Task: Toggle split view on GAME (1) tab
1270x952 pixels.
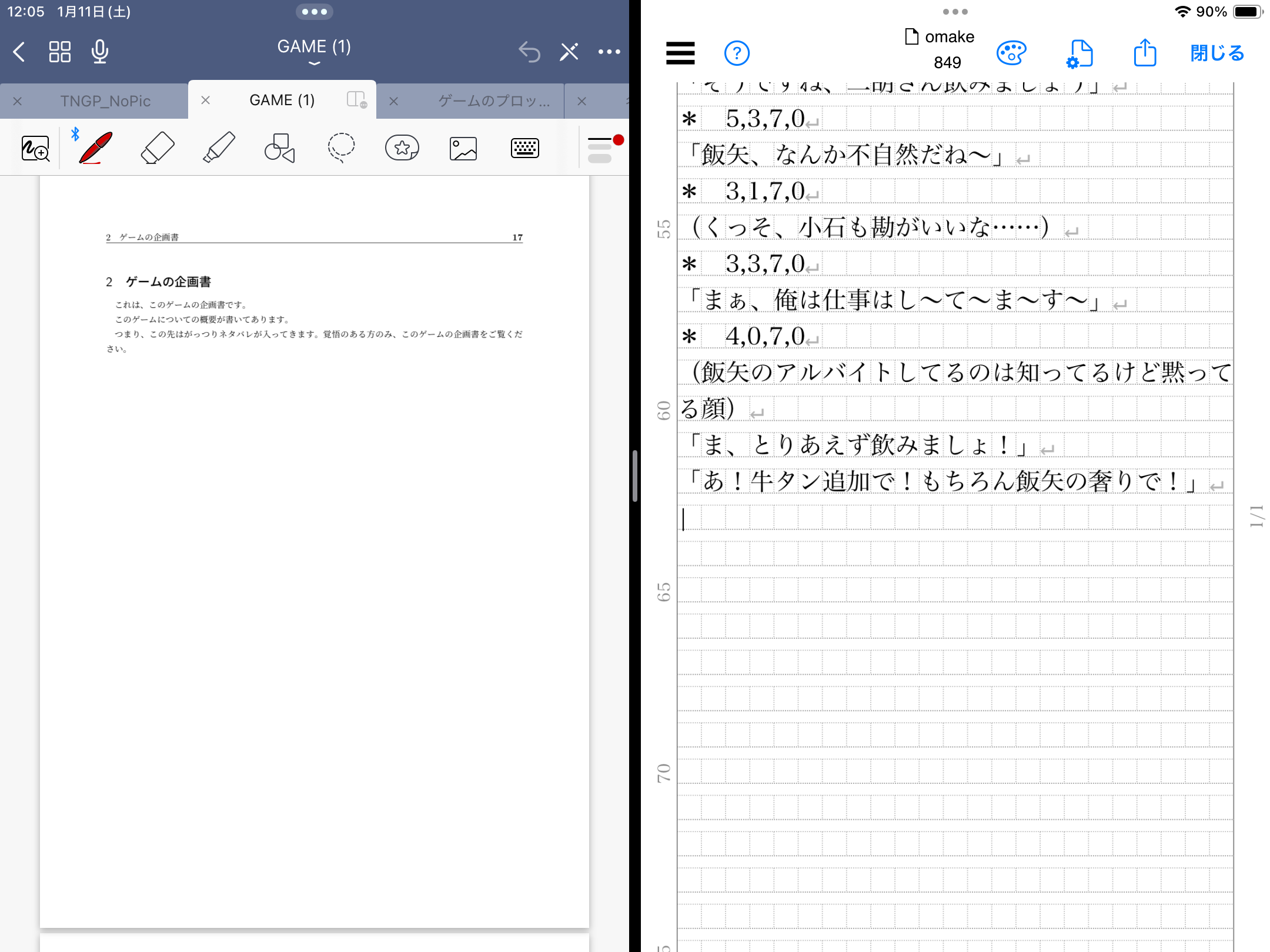Action: 356,100
